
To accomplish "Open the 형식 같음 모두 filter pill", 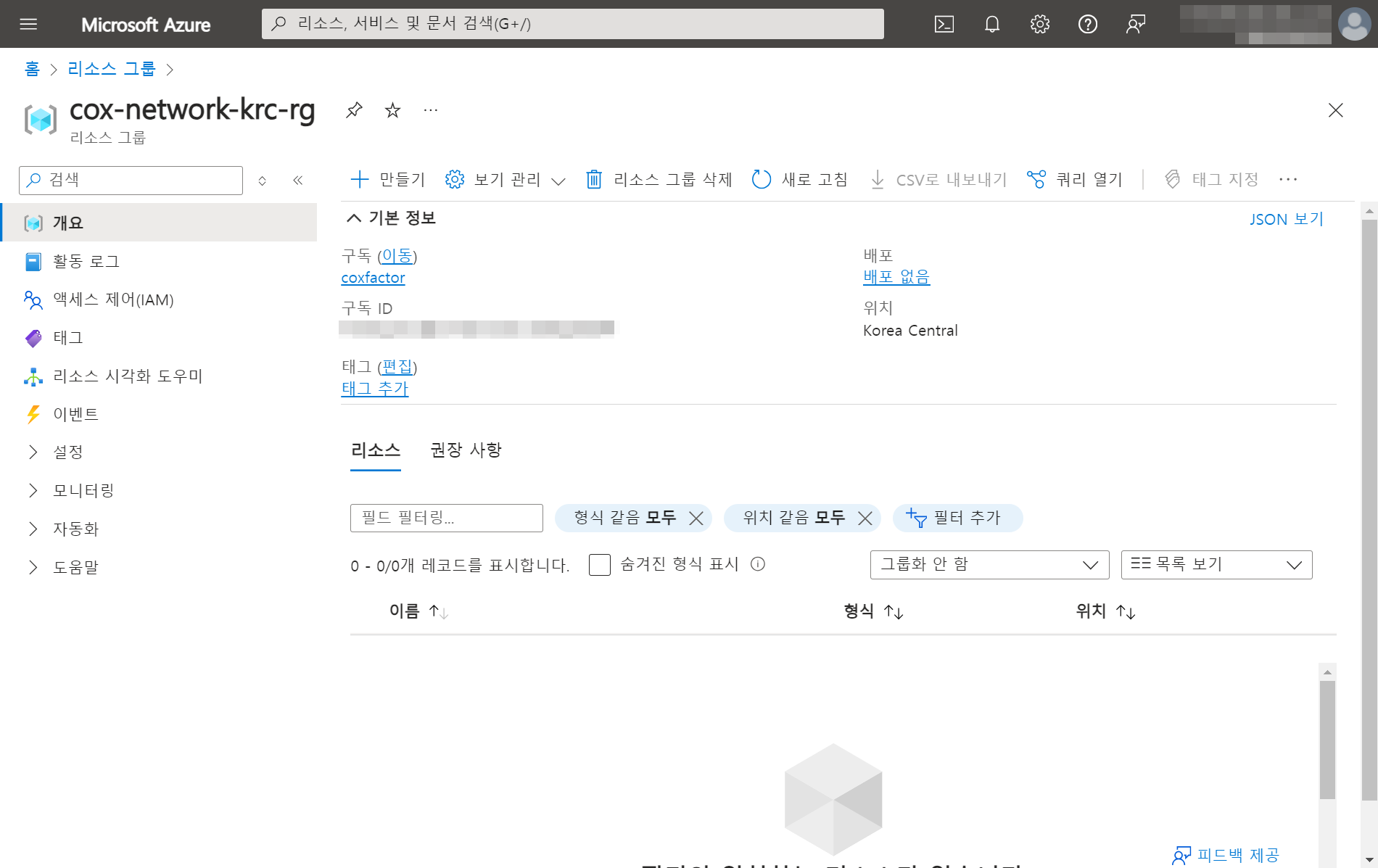I will [x=624, y=518].
